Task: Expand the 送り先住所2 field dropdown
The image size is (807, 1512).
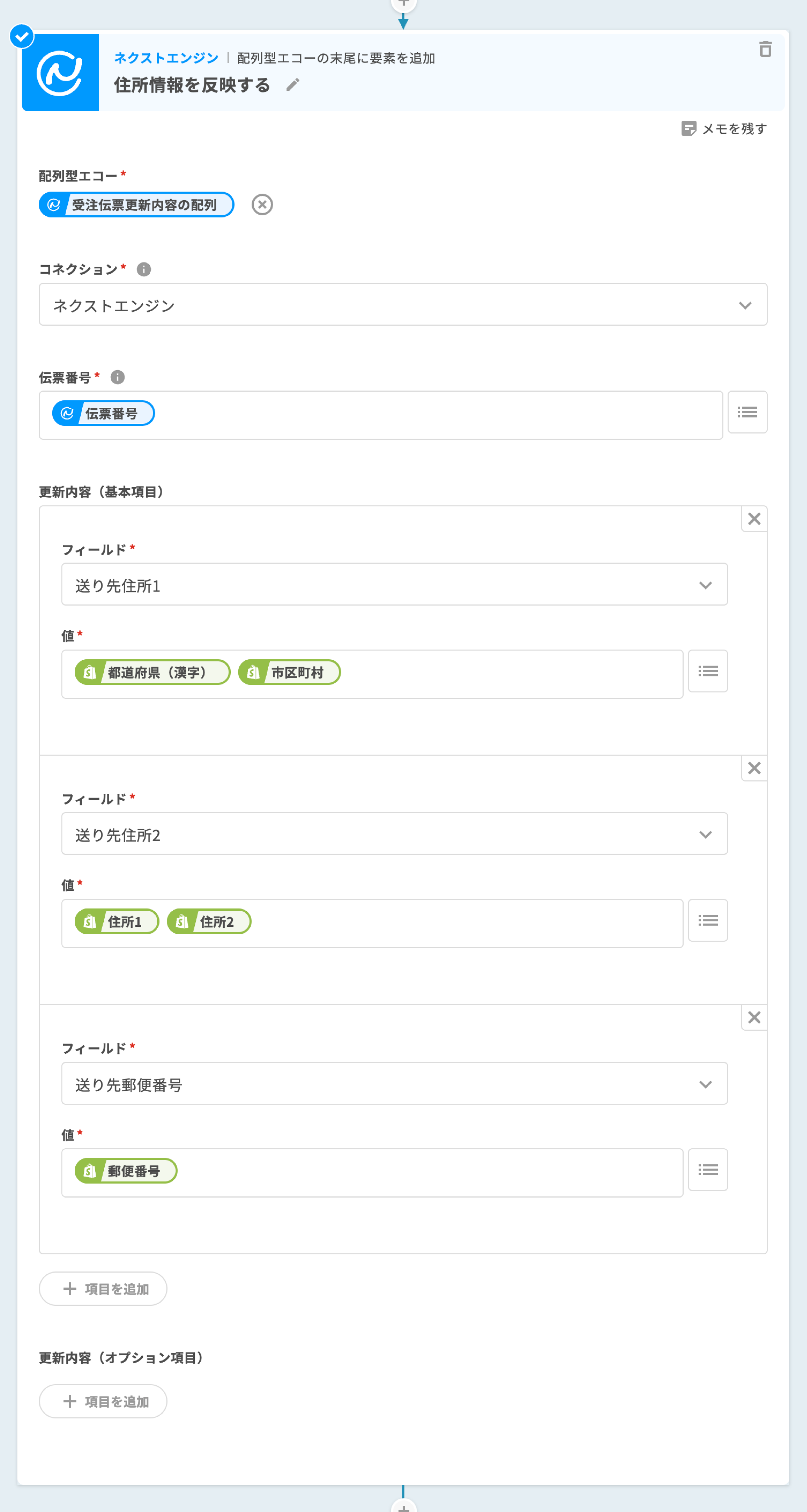Action: (394, 834)
